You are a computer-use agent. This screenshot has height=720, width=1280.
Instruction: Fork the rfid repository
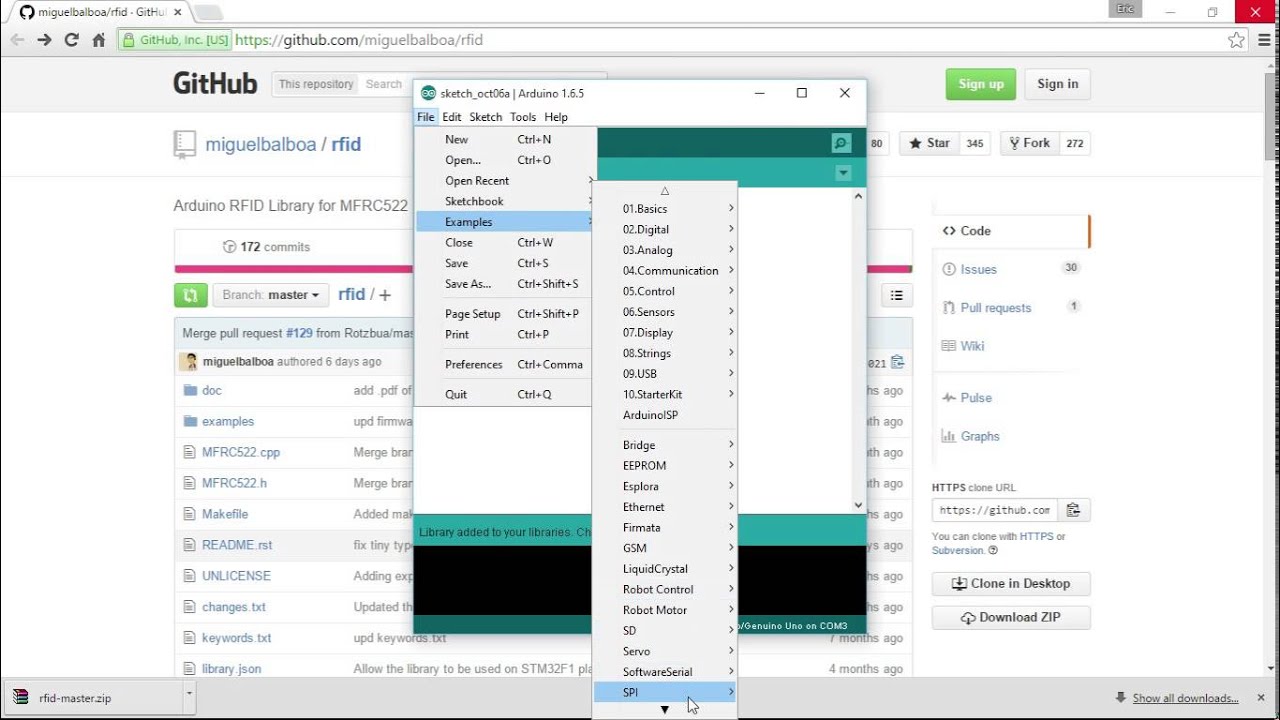(1029, 143)
